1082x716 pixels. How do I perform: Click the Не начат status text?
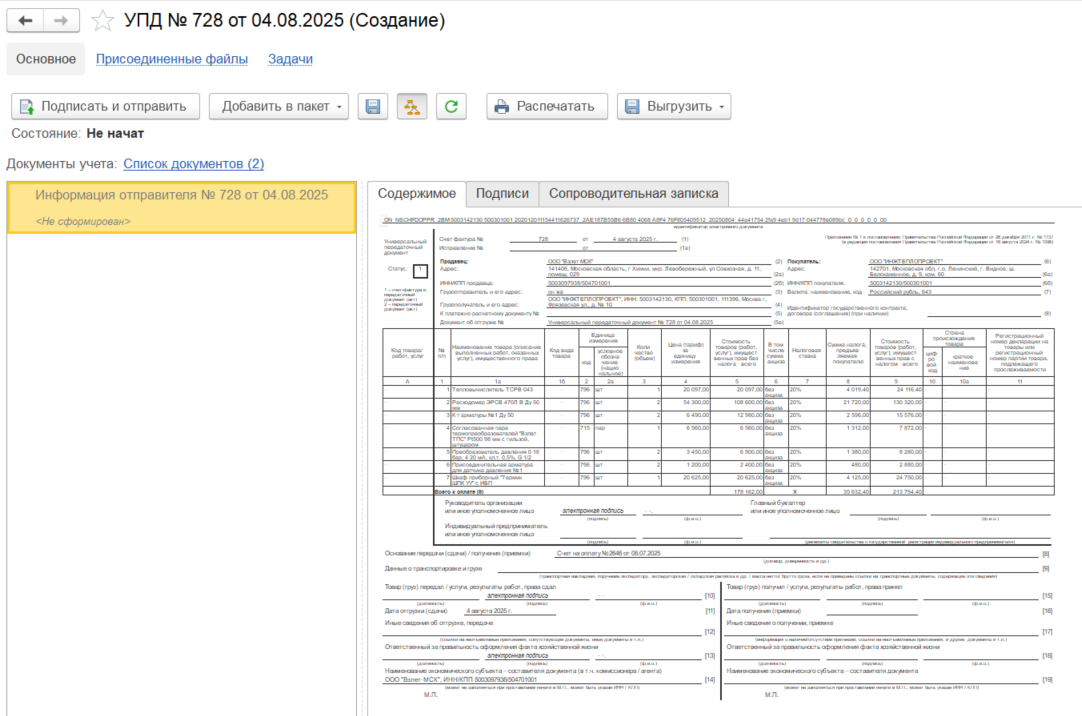pyautogui.click(x=115, y=134)
